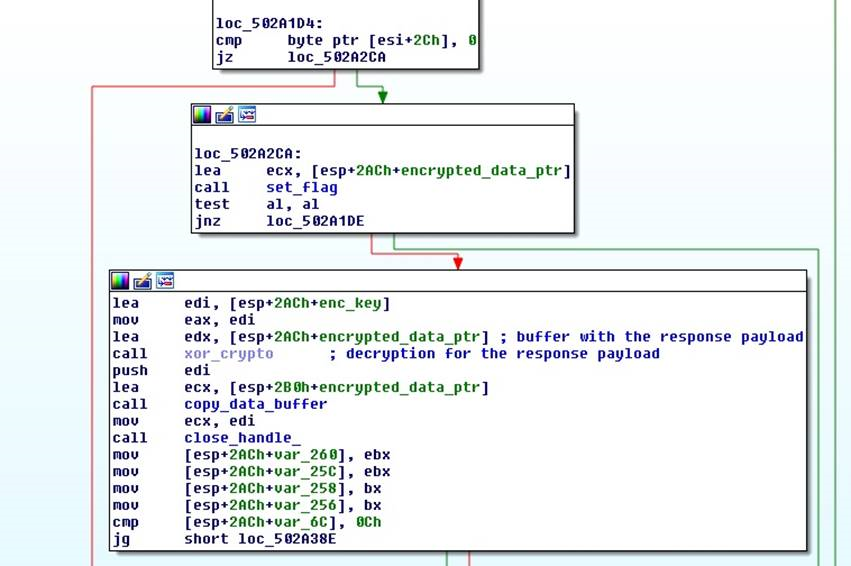Set node color on the xor_crypto block
Screen dimensions: 851x566
pyautogui.click(x=120, y=281)
